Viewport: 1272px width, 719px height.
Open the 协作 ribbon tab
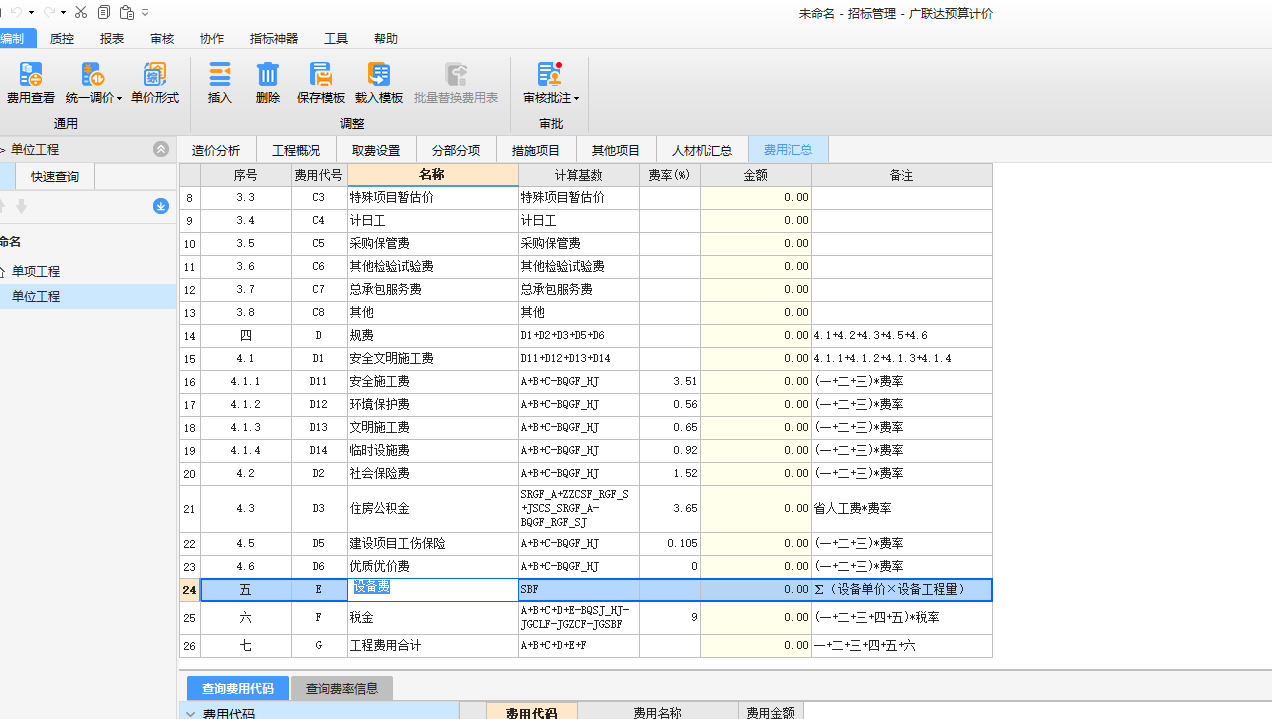212,38
